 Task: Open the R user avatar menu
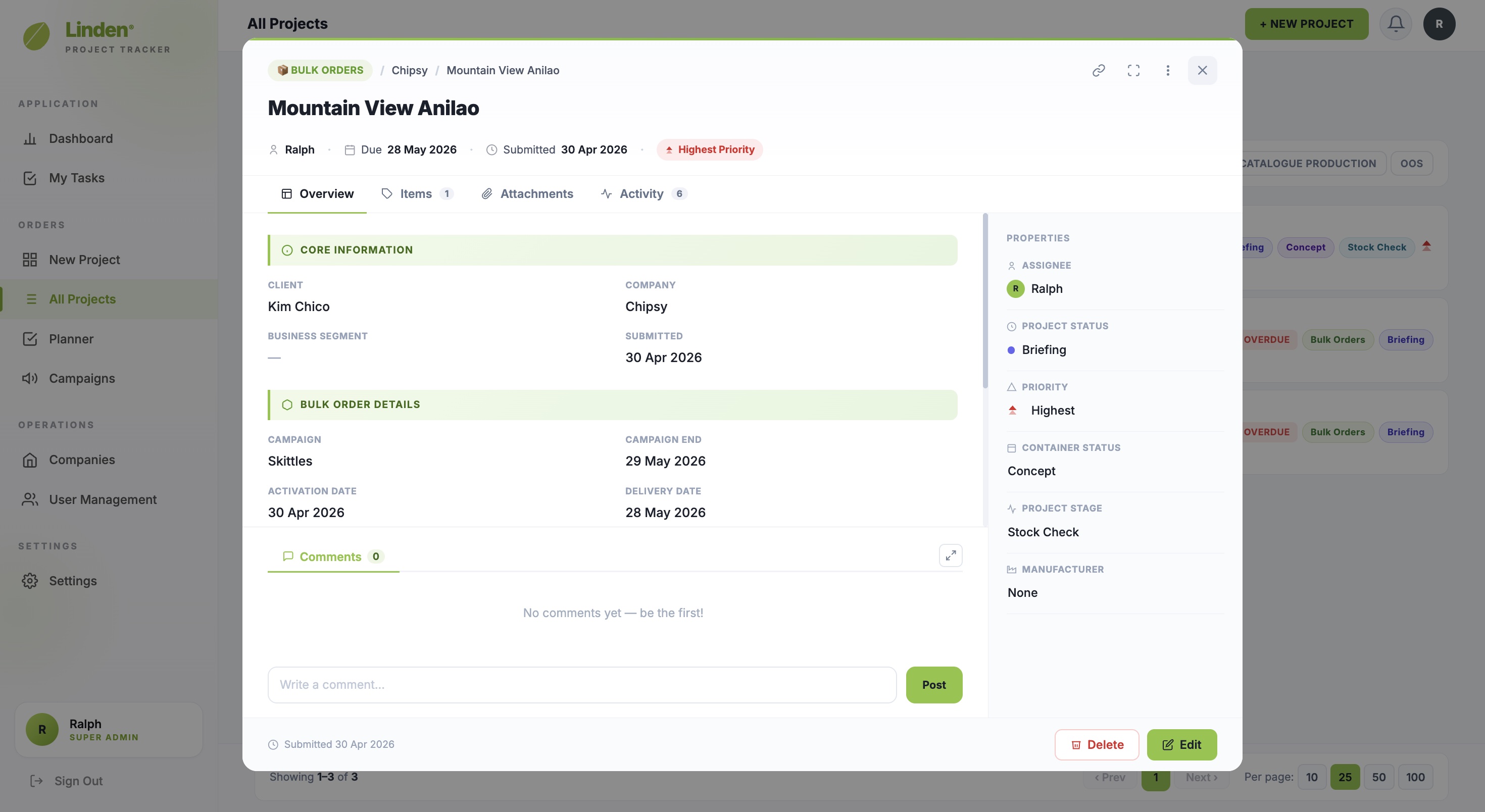1439,24
